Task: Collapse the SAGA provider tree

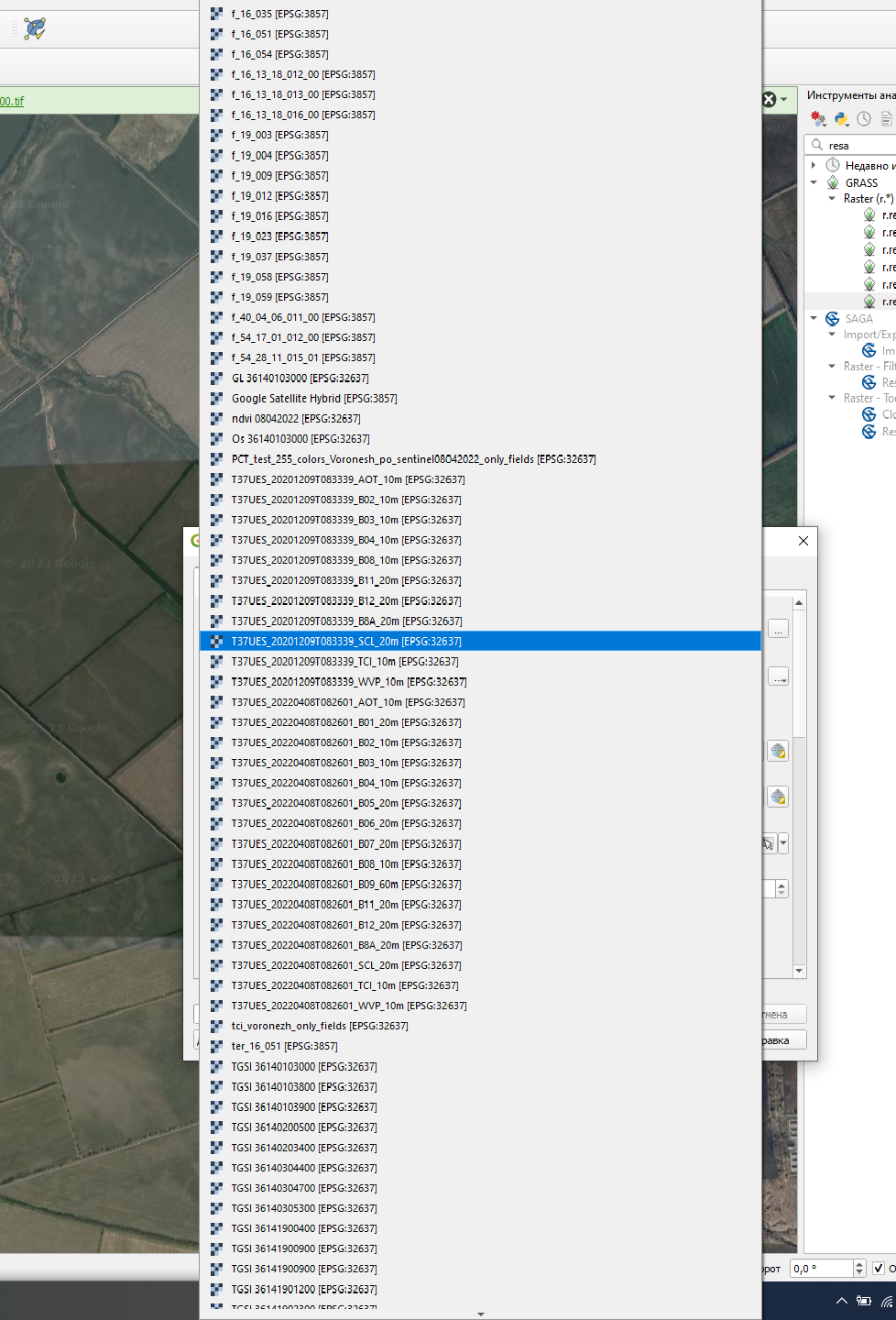Action: point(814,318)
